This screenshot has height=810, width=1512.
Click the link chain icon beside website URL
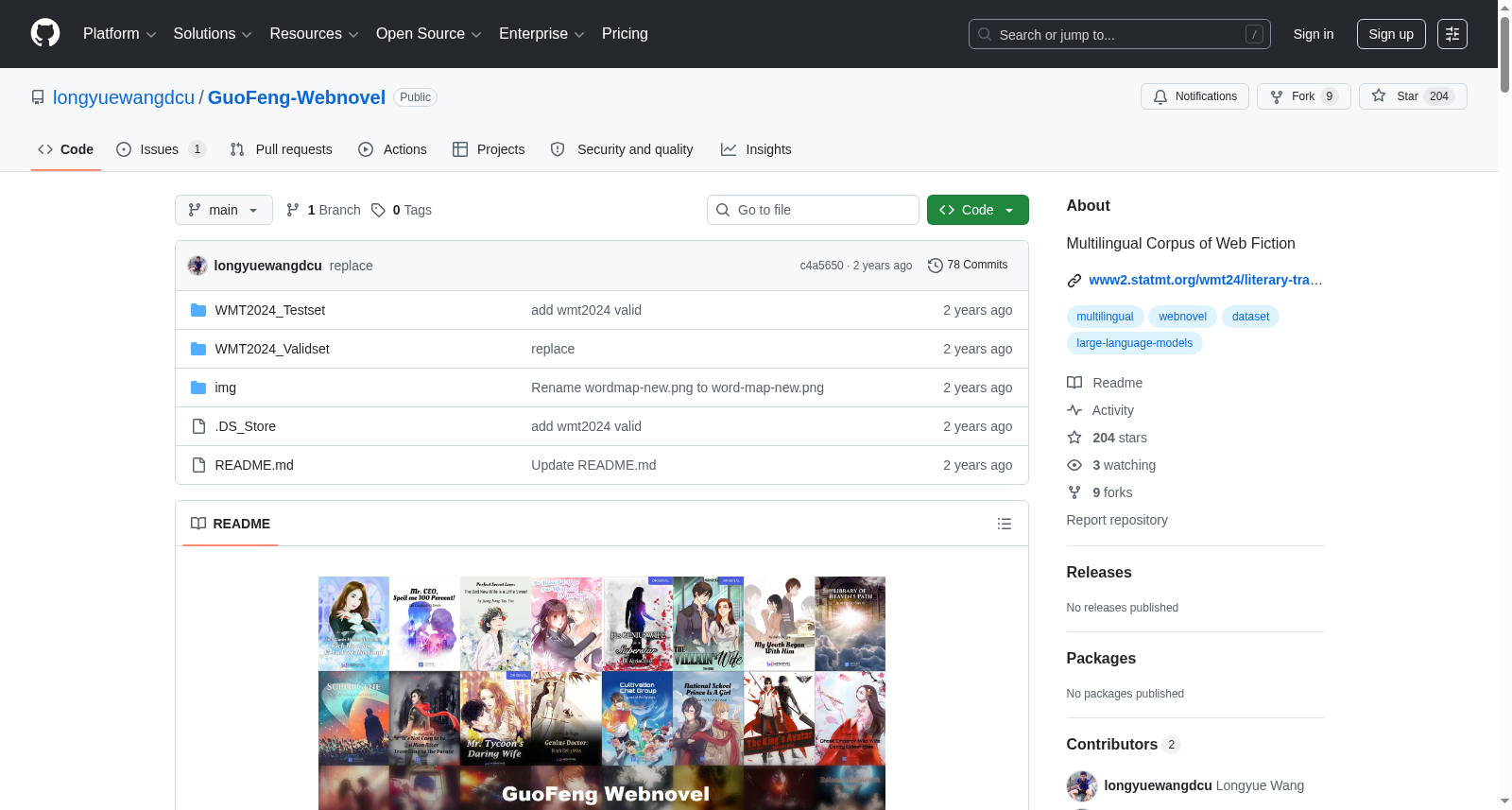1074,280
